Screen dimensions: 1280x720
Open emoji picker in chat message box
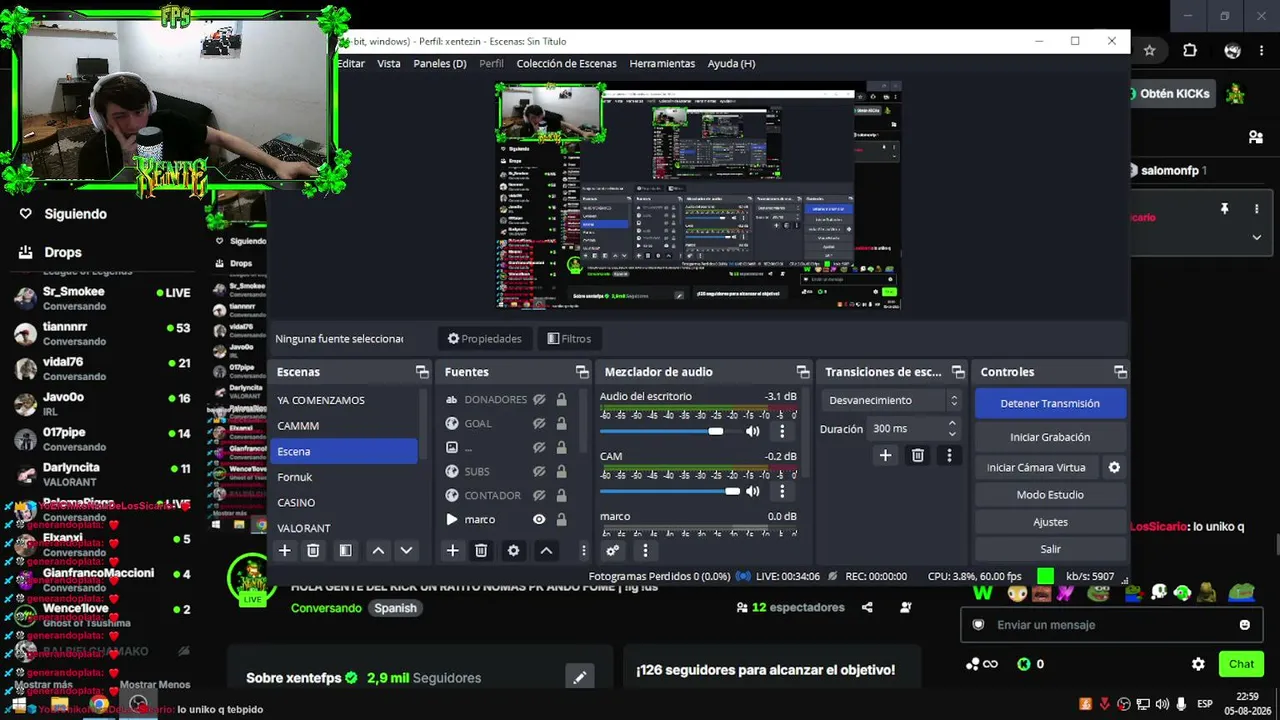1244,625
